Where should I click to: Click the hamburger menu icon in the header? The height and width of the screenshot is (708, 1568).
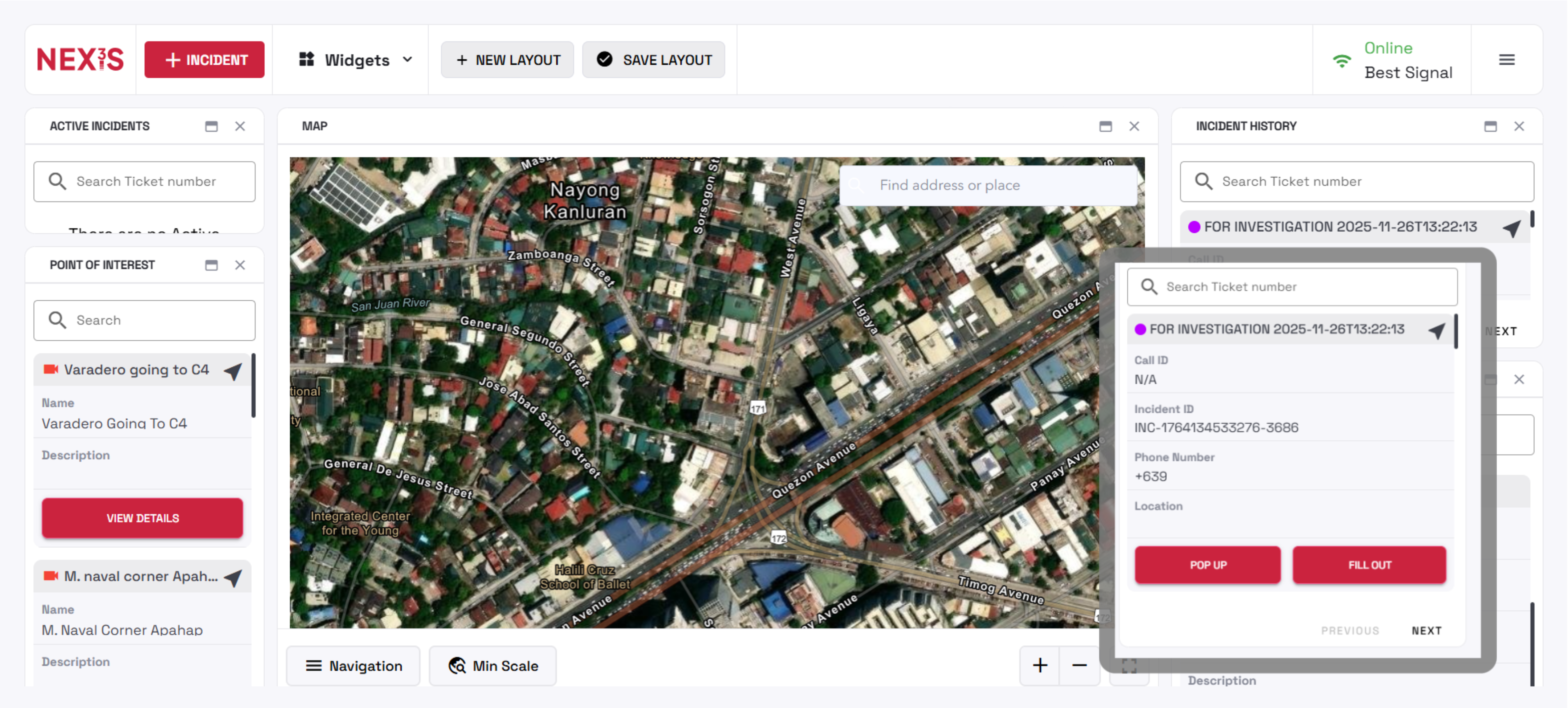point(1507,60)
